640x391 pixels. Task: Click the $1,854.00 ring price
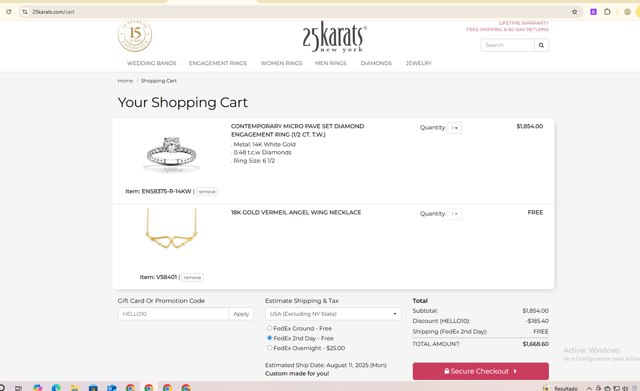[x=530, y=127]
